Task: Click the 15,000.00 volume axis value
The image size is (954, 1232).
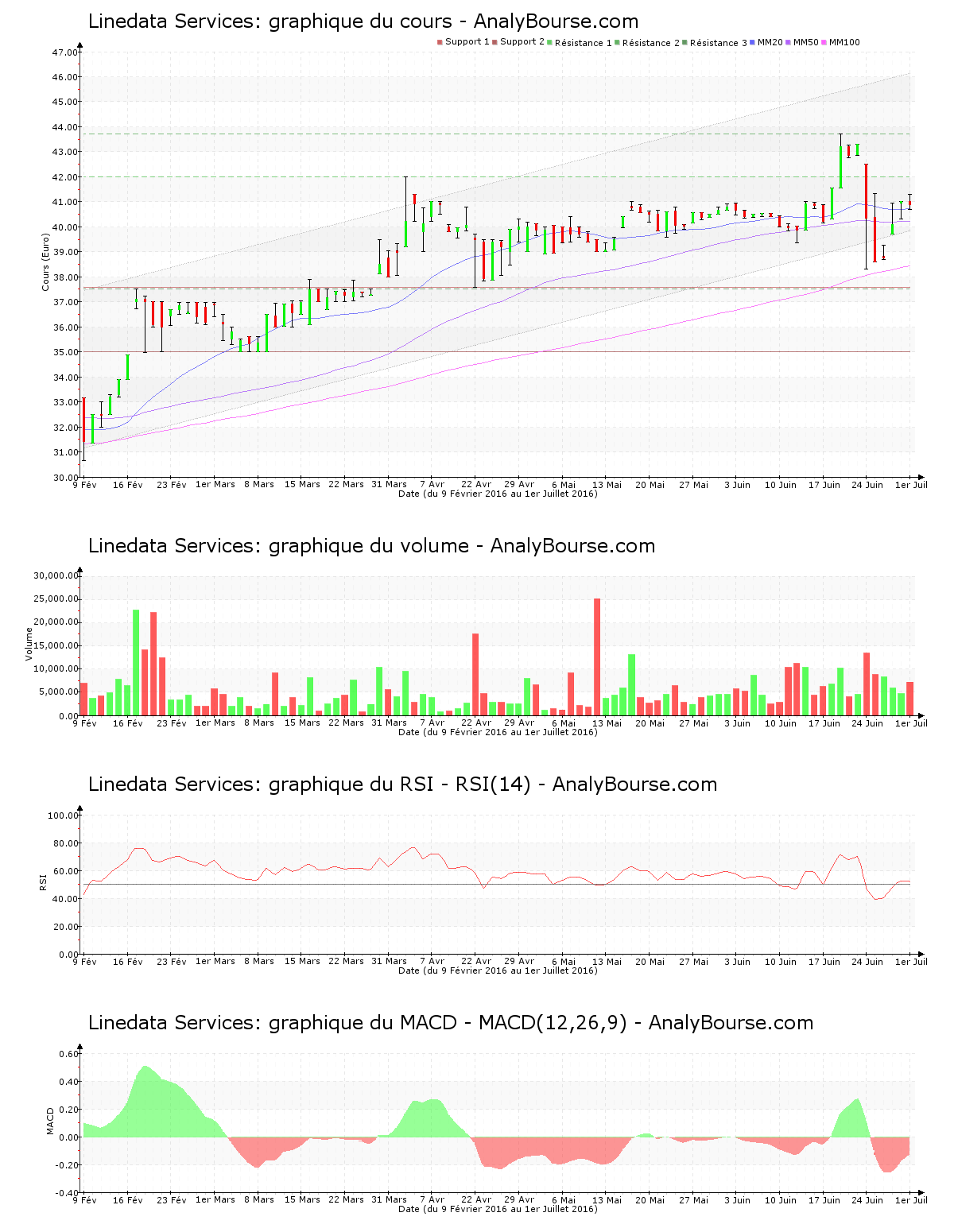Action: click(56, 645)
